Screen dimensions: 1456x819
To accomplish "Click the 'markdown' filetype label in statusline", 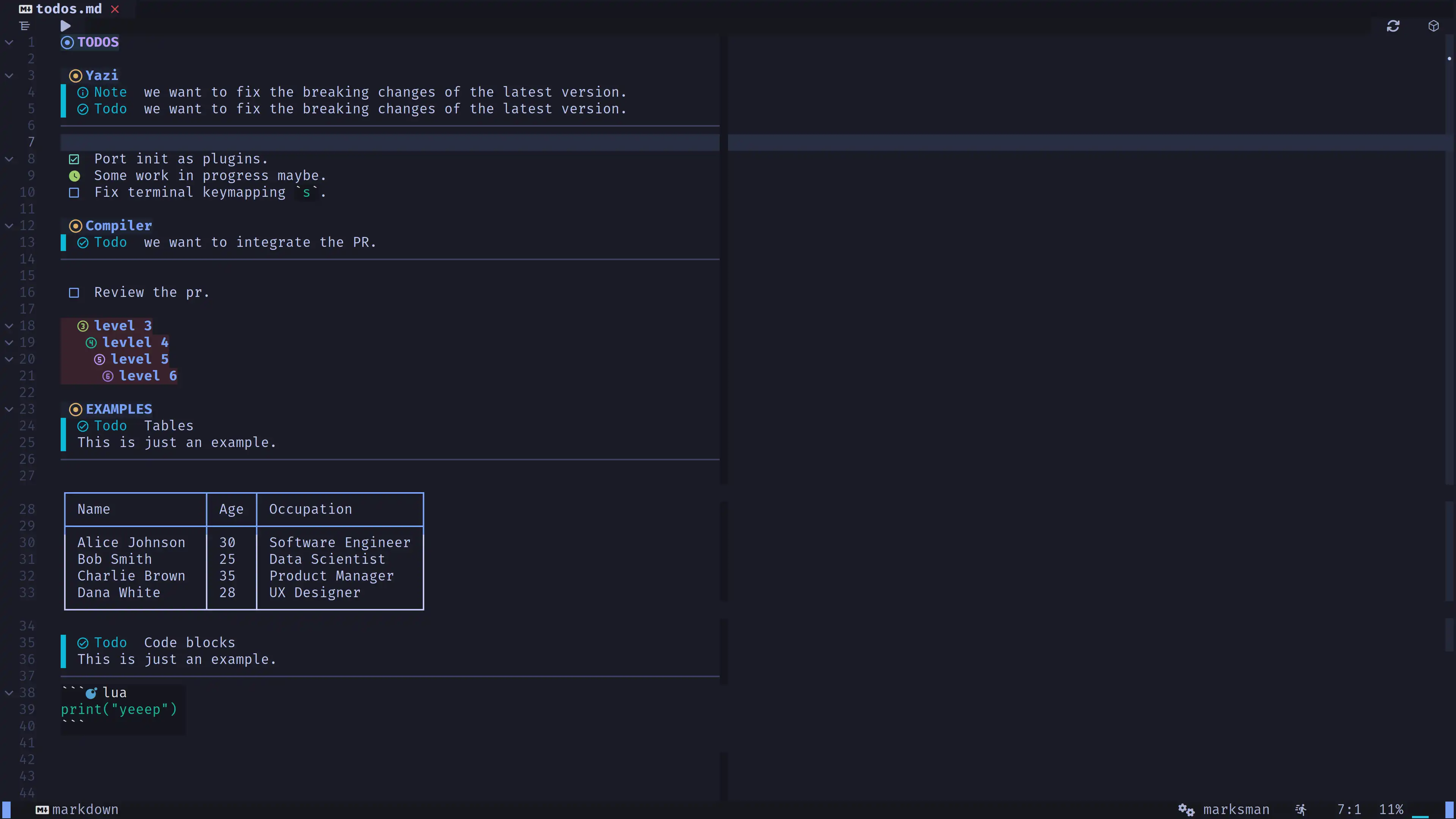I will [x=85, y=810].
